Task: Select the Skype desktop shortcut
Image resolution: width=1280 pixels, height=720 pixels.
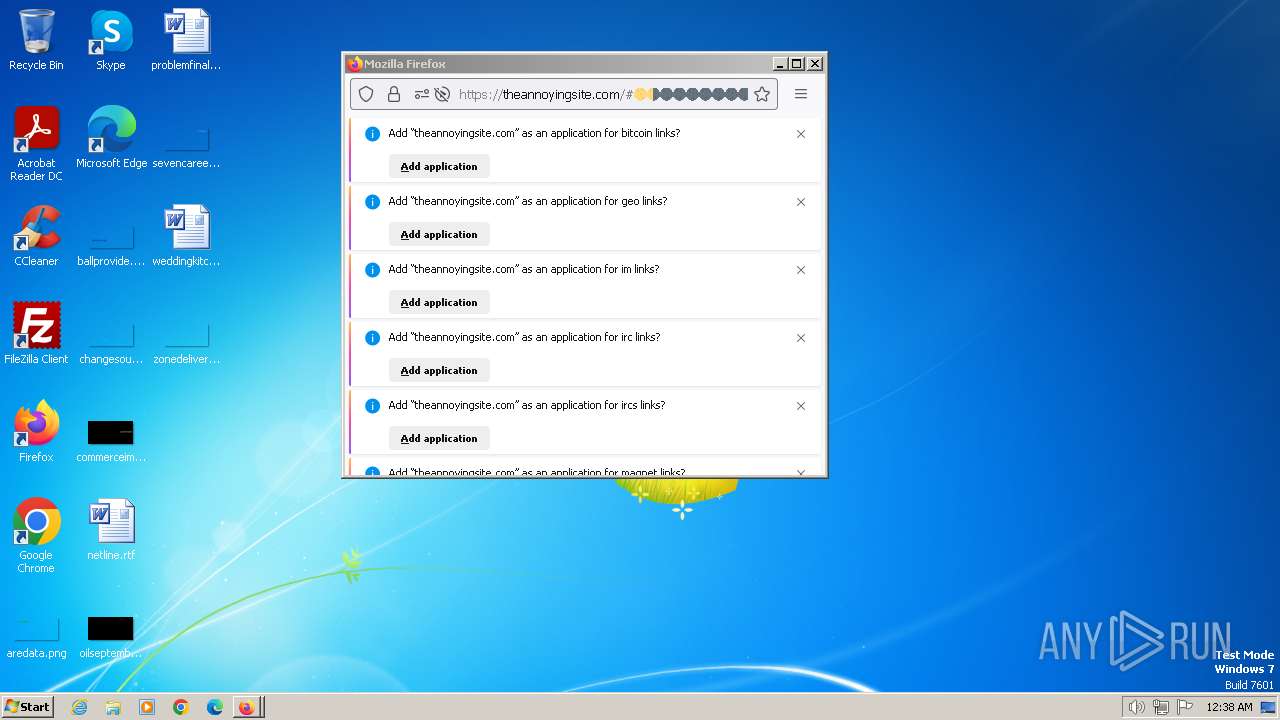Action: [x=111, y=40]
